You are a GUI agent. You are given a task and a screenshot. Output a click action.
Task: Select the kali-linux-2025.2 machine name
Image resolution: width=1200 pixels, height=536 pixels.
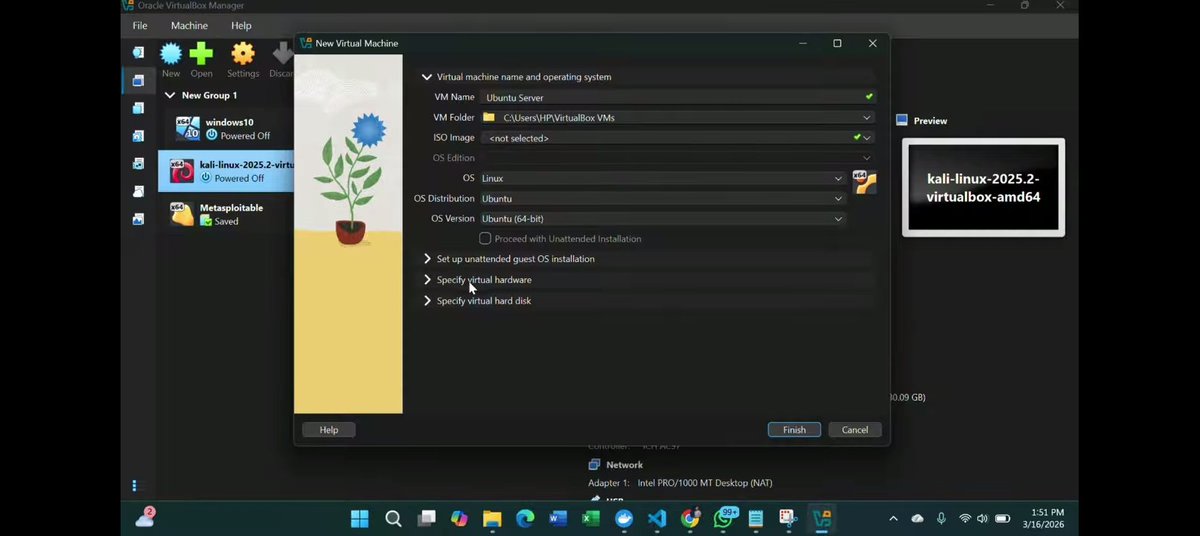(246, 164)
